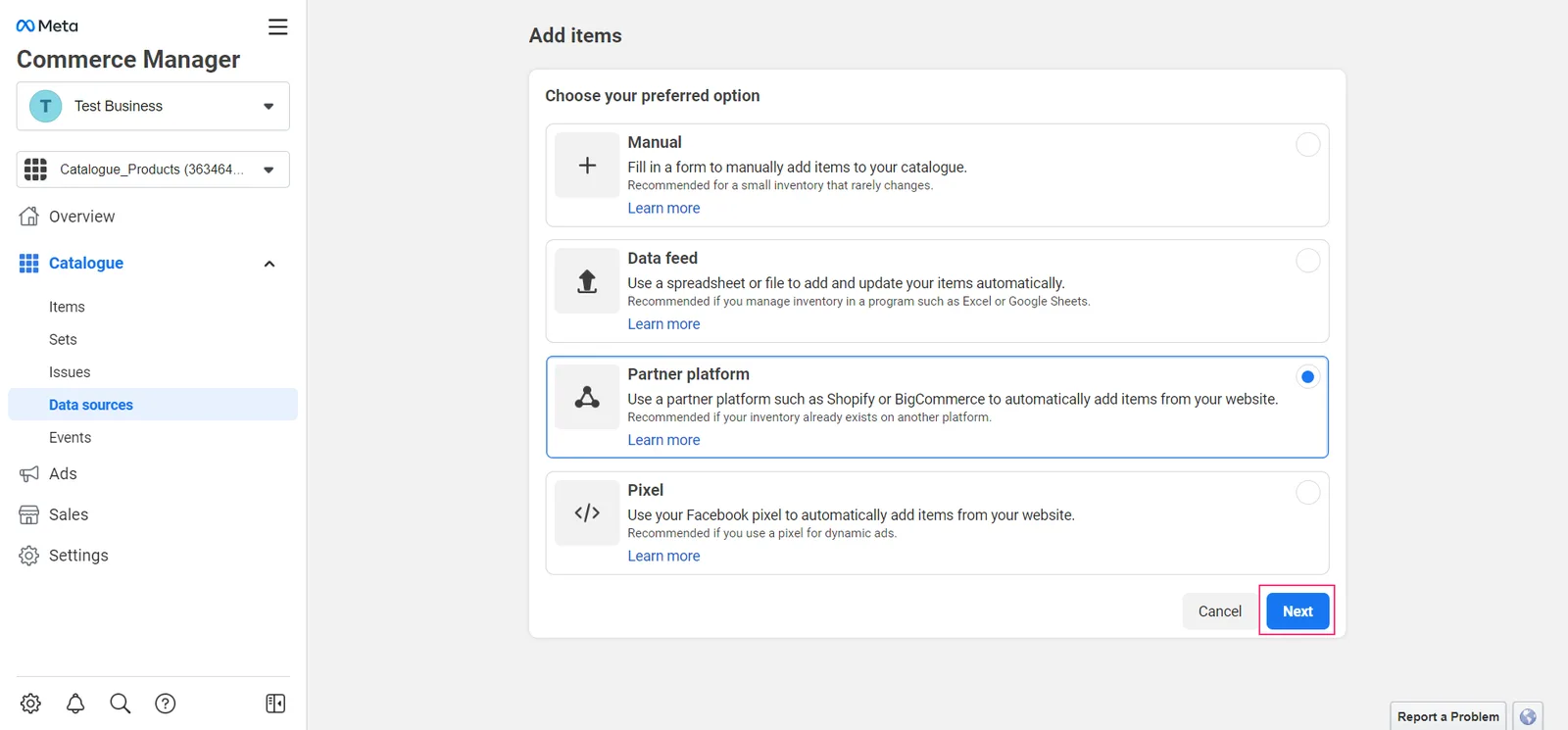
Task: Click the Catalogue grid icon
Action: pos(29,264)
